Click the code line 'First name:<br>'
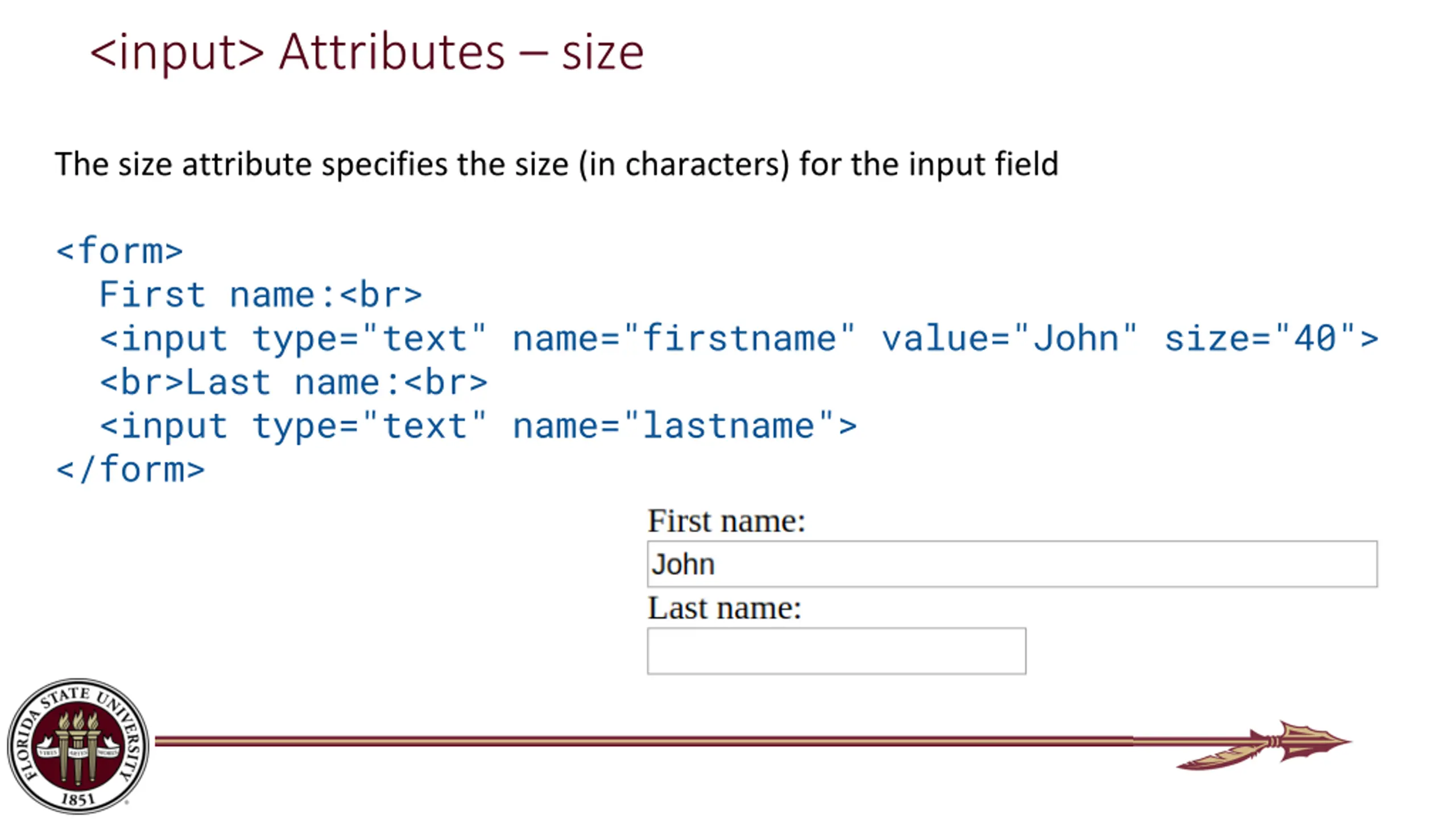The width and height of the screenshot is (1456, 819). point(261,295)
